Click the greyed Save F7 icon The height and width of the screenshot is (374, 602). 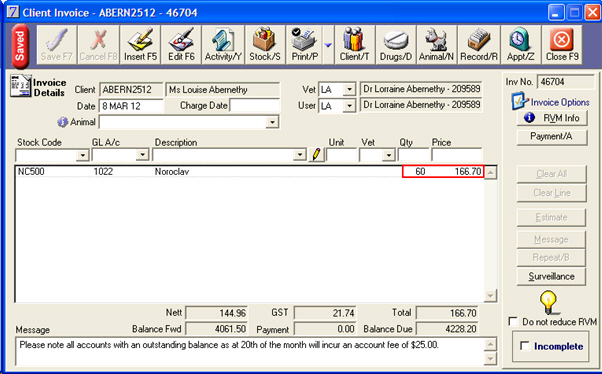pyautogui.click(x=57, y=45)
